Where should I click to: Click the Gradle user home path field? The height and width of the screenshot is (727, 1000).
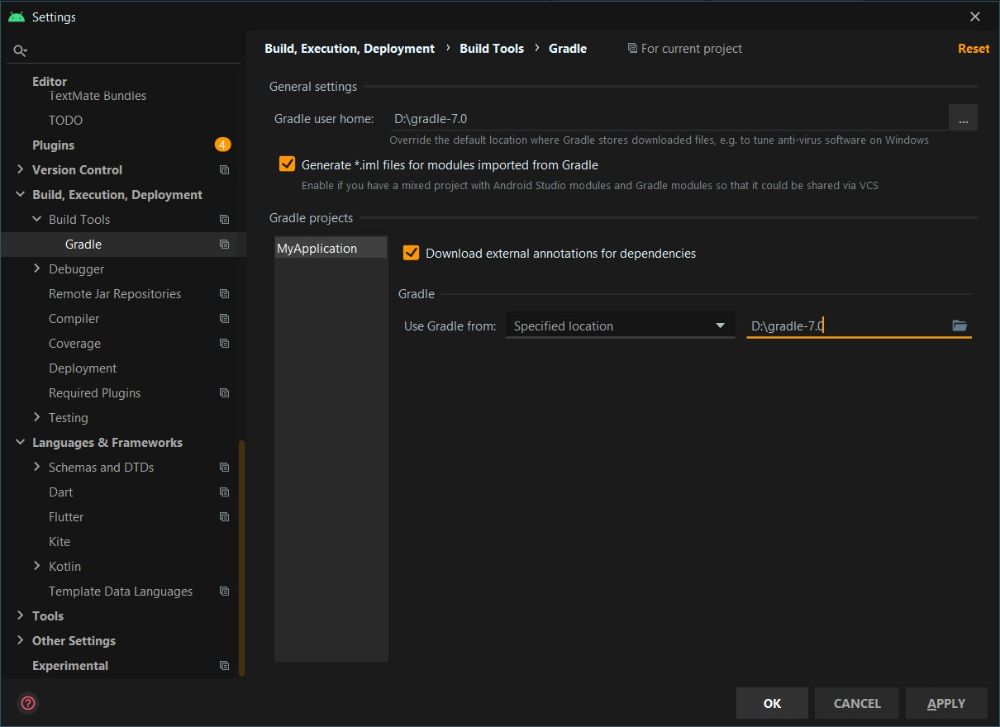point(665,119)
